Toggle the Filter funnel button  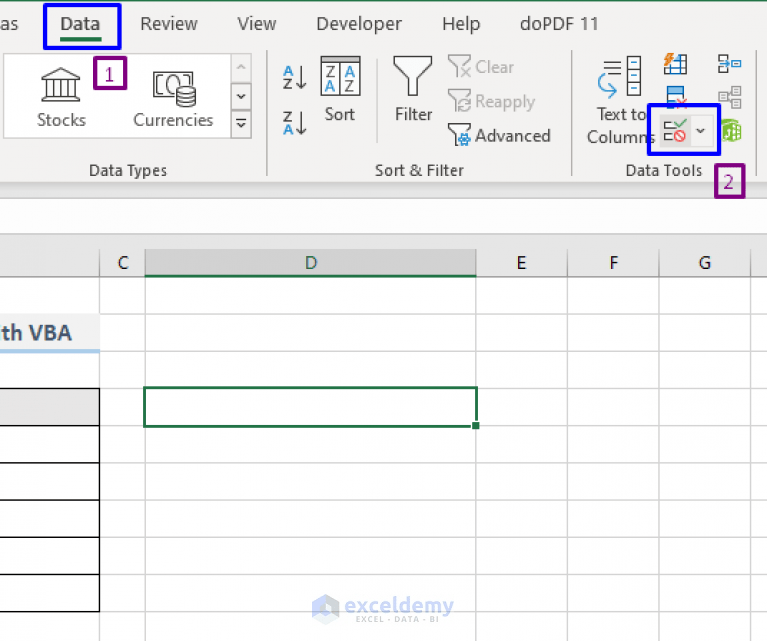(x=413, y=89)
